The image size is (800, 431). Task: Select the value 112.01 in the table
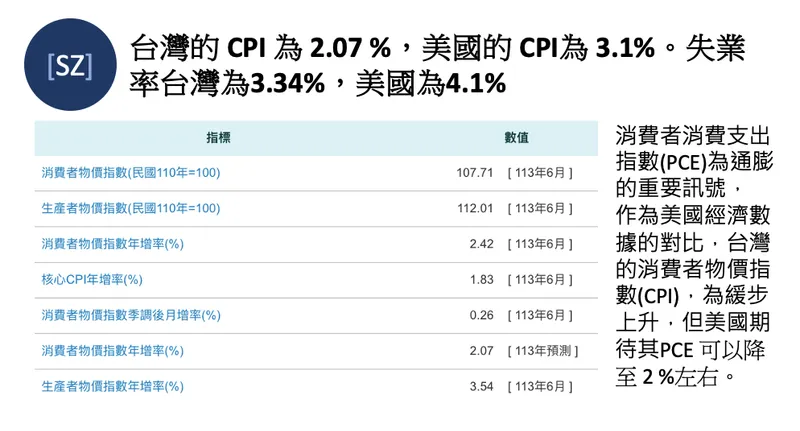pyautogui.click(x=475, y=208)
